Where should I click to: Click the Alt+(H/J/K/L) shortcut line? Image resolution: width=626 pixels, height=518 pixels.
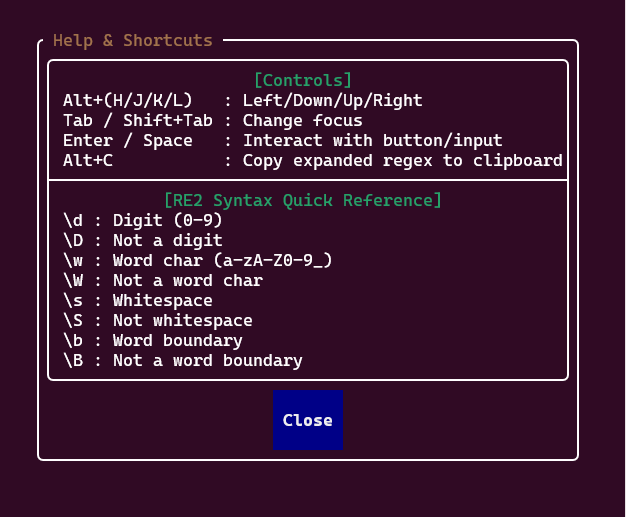coord(243,101)
